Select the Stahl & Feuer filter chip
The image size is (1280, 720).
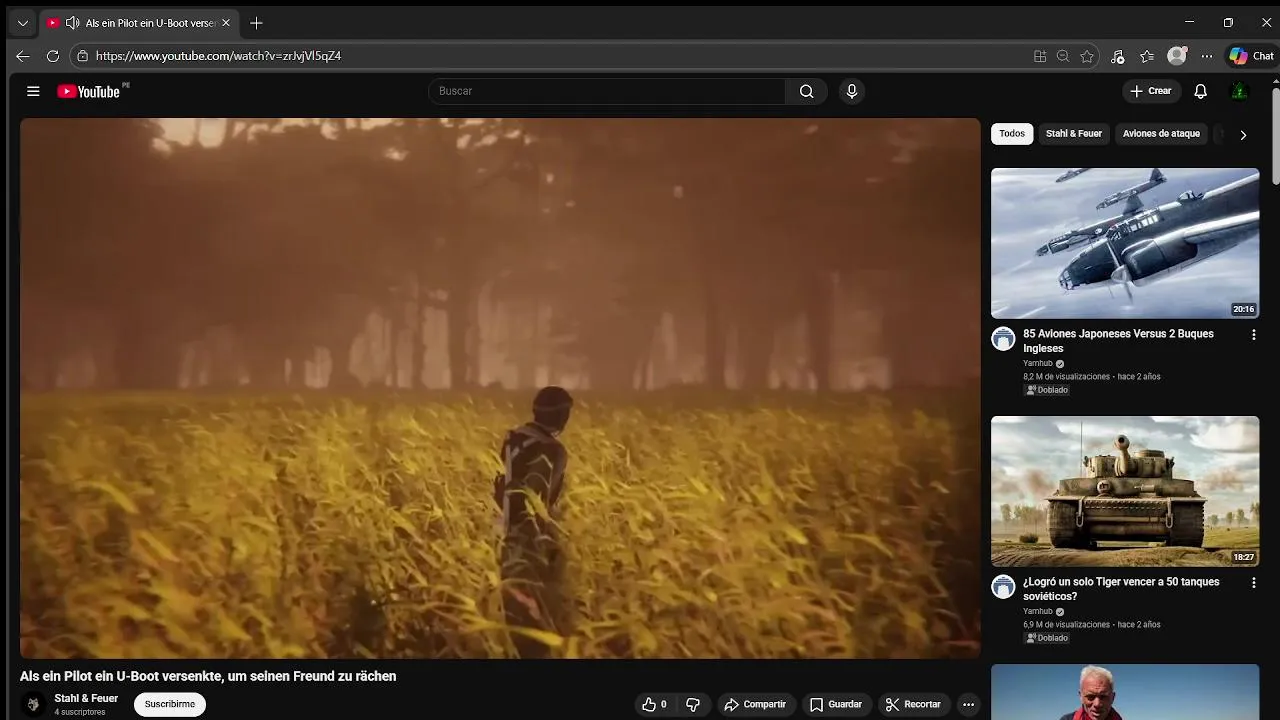coord(1074,134)
